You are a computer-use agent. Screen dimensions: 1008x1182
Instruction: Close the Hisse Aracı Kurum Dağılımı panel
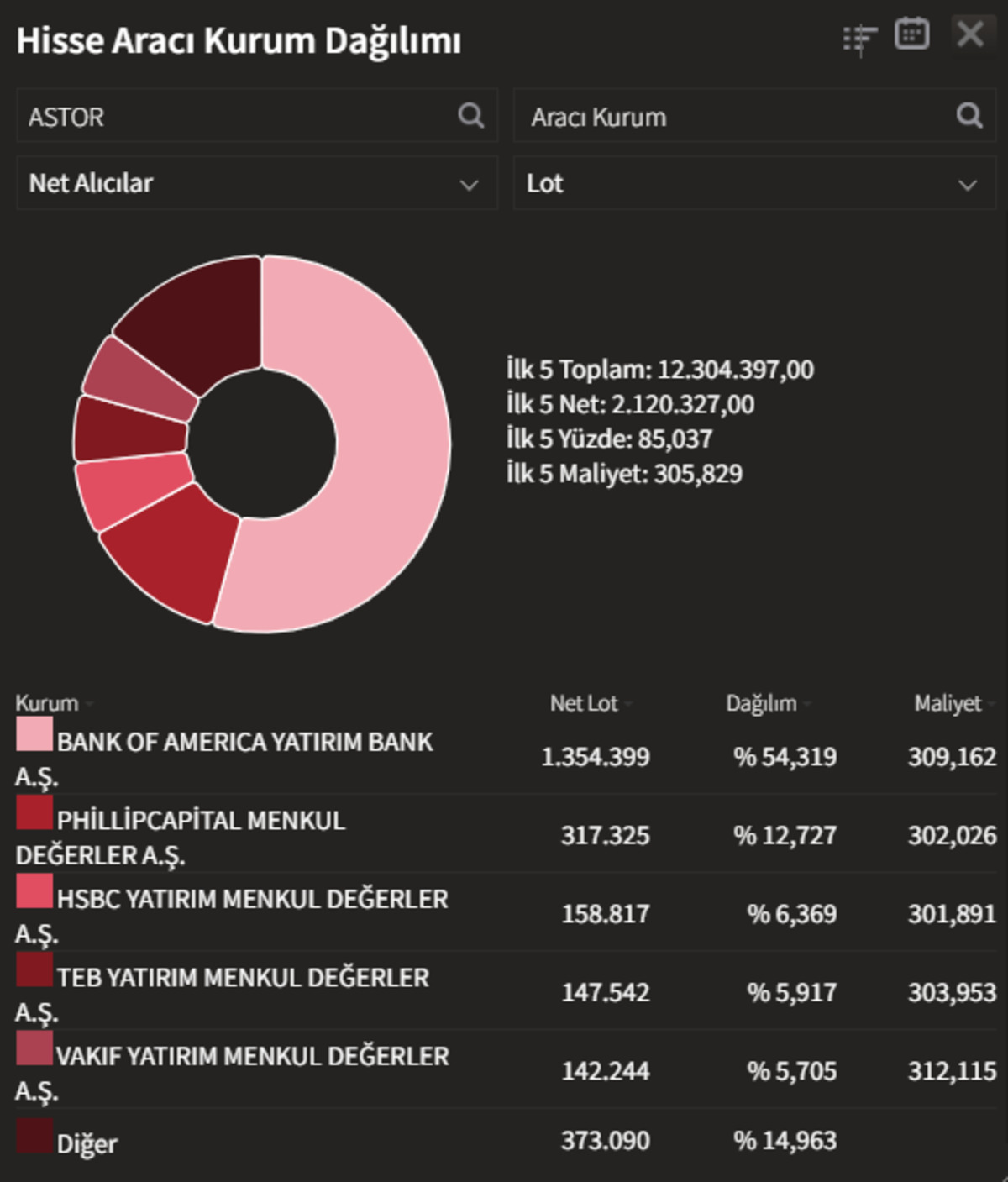pos(971,34)
